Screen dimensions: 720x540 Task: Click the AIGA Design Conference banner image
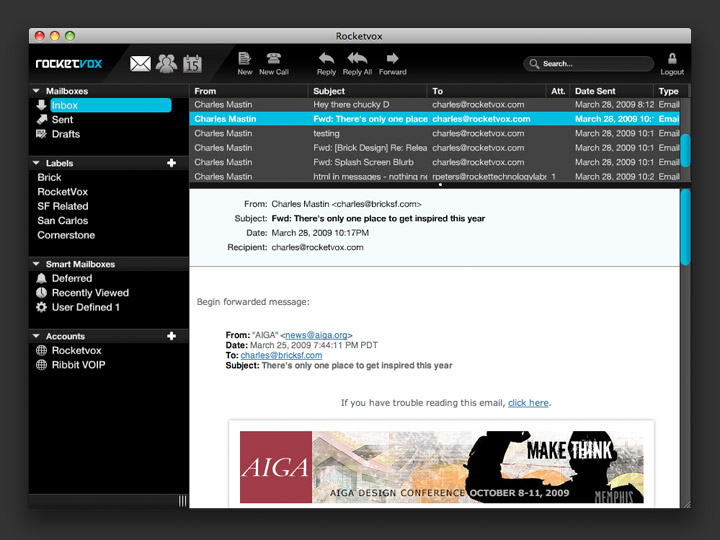click(441, 467)
